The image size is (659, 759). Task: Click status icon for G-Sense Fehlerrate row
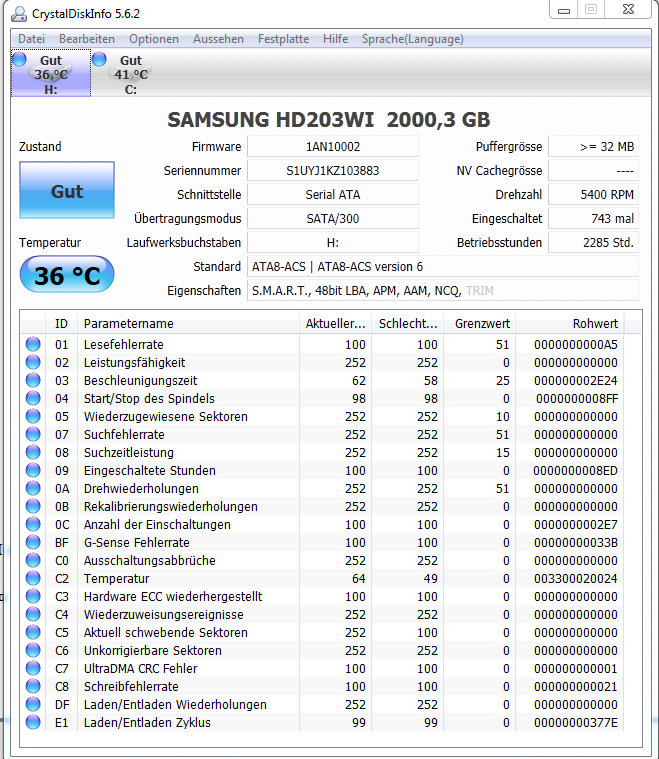point(33,542)
